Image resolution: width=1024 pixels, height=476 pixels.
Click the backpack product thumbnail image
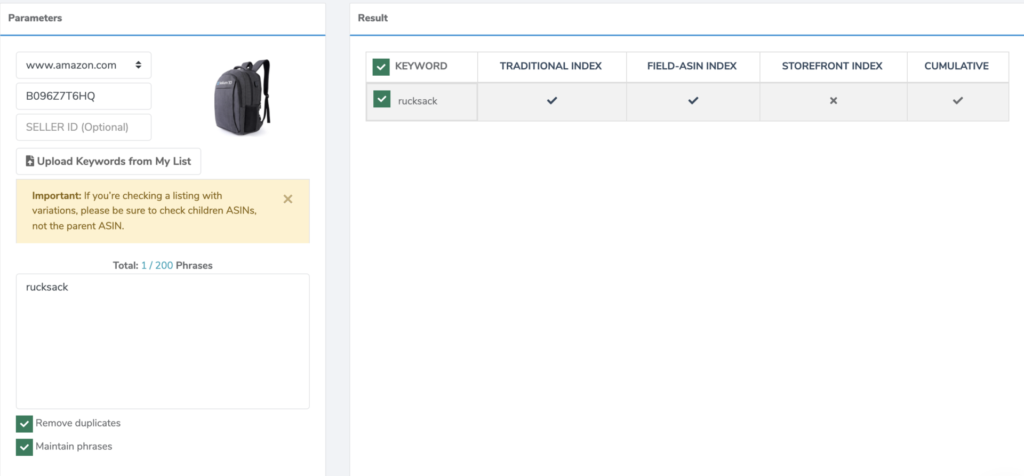tap(242, 97)
